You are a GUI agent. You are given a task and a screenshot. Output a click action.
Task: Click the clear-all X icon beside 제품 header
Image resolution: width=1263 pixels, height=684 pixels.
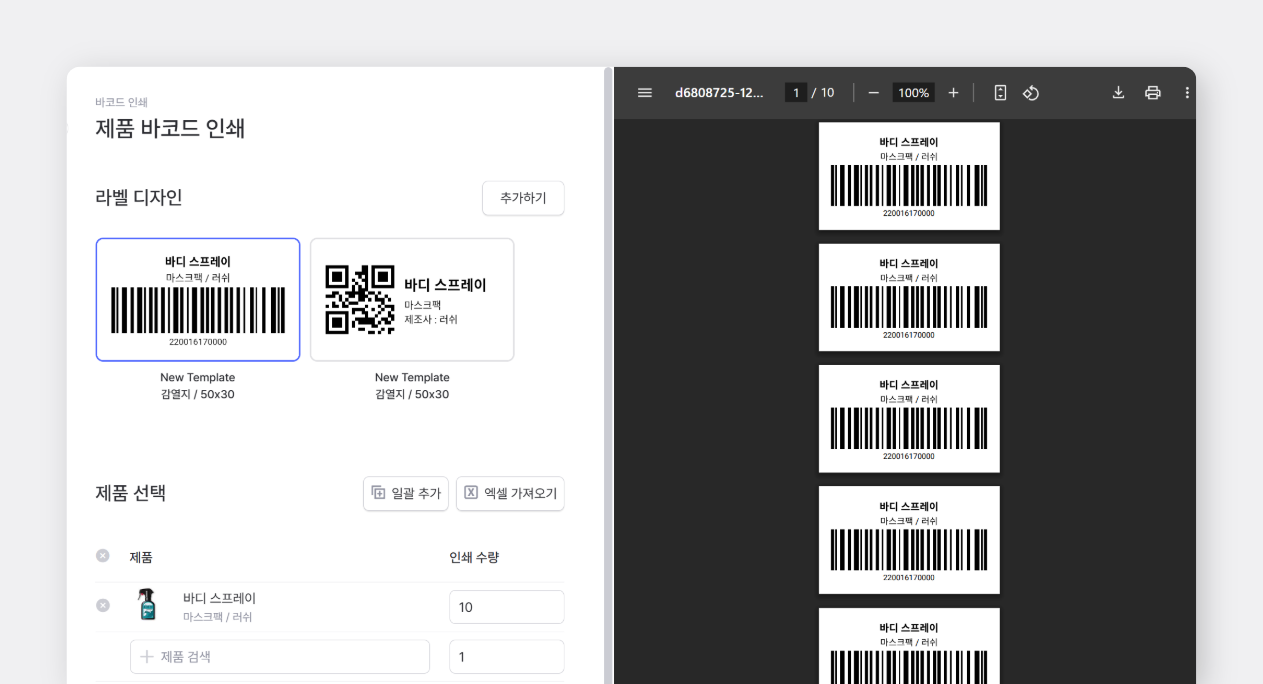click(x=101, y=557)
